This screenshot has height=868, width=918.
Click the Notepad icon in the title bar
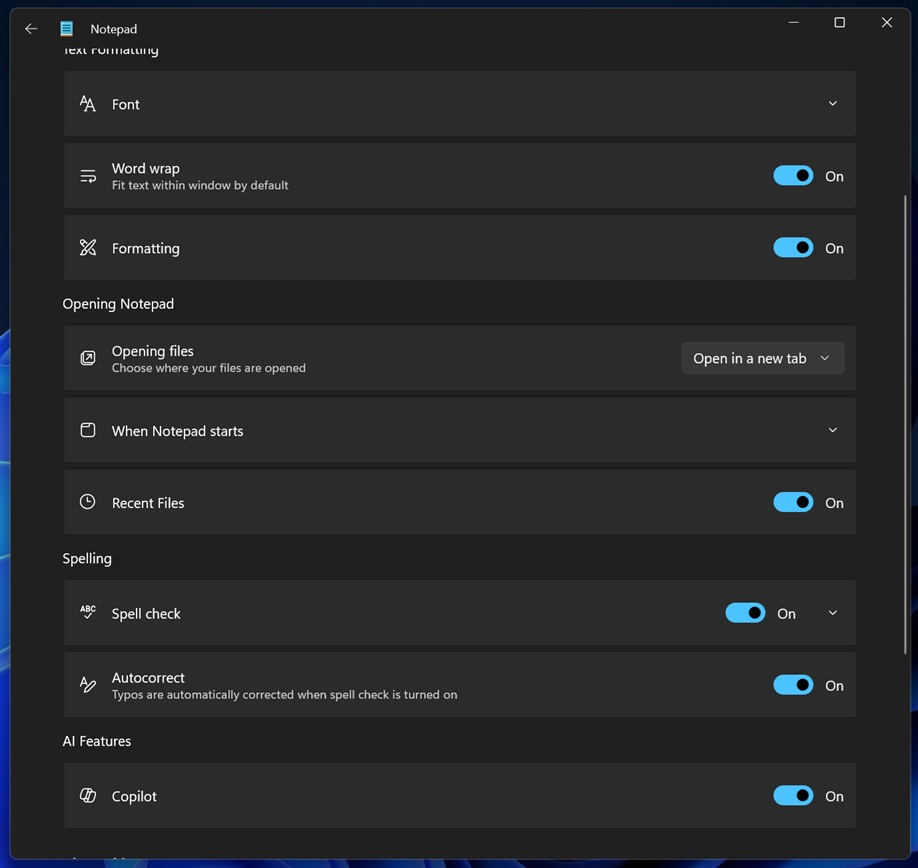(66, 28)
